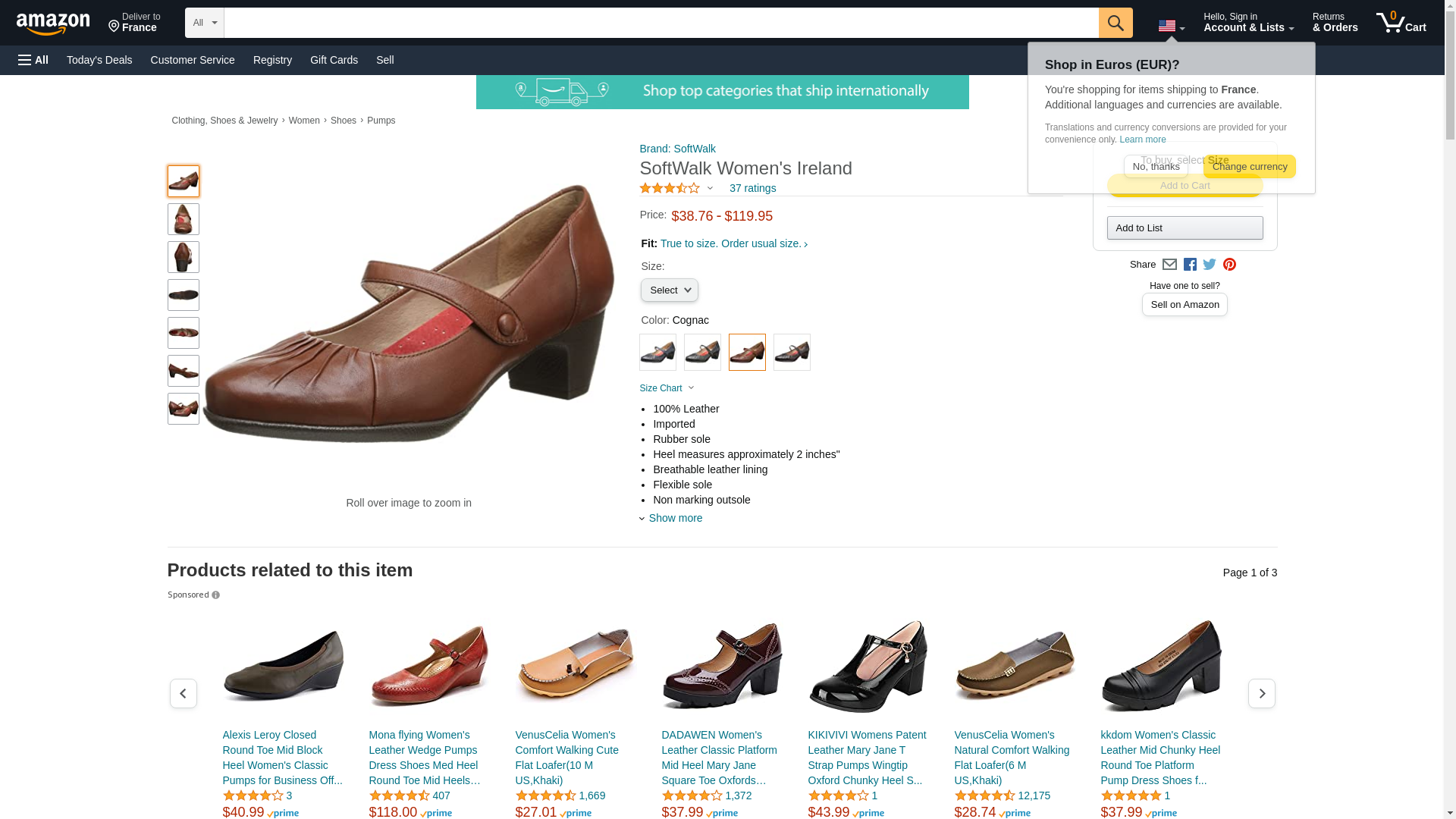Open the Size Select dropdown
Image resolution: width=1456 pixels, height=819 pixels.
click(669, 290)
